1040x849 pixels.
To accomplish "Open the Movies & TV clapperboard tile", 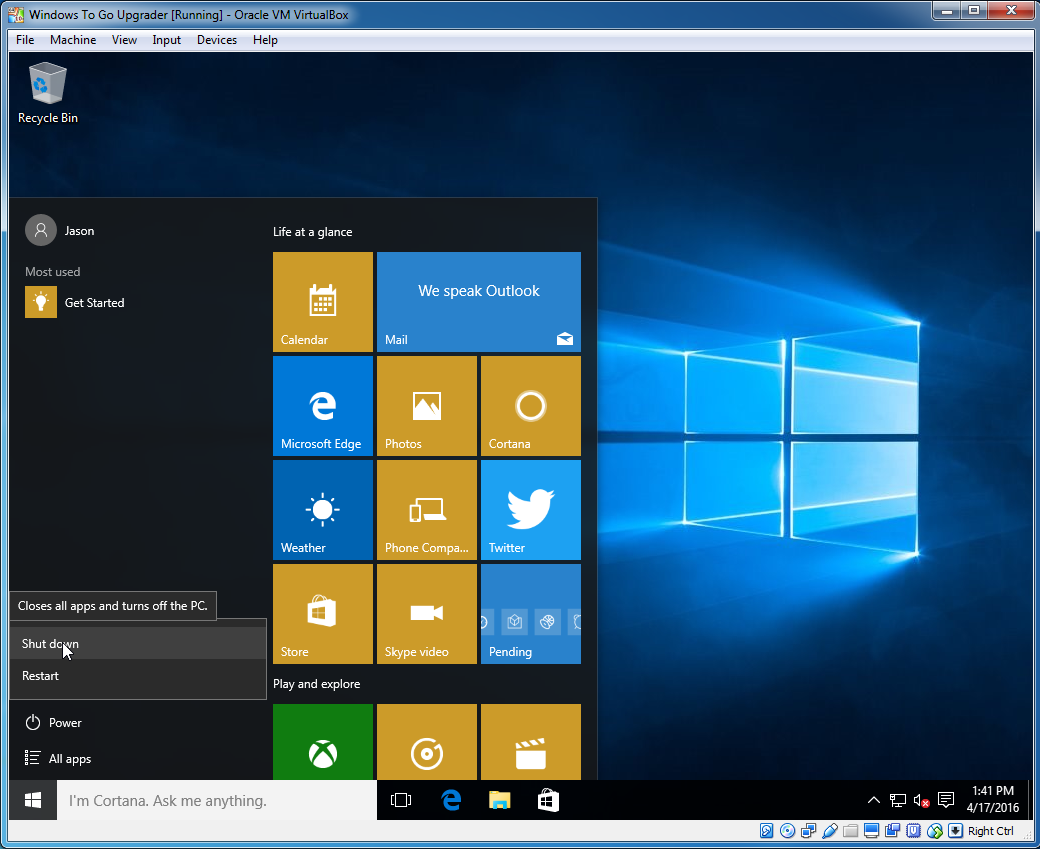I will pyautogui.click(x=531, y=742).
